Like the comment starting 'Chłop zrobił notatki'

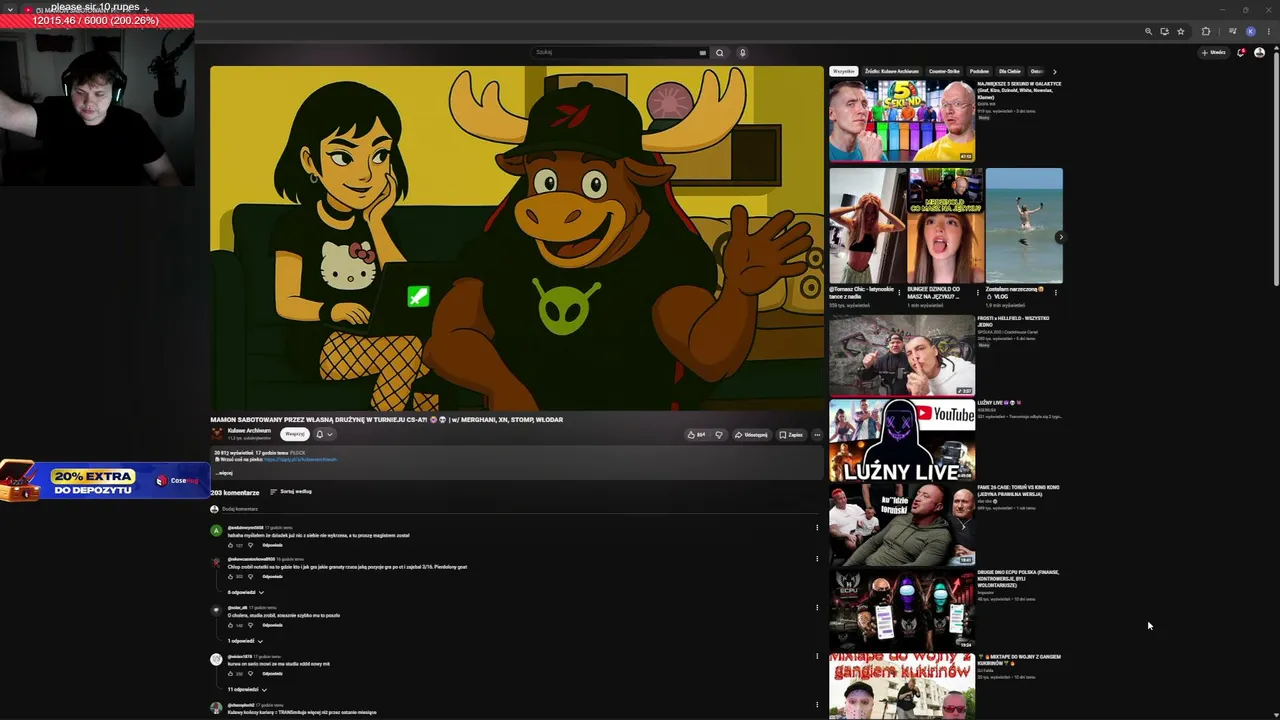point(230,577)
